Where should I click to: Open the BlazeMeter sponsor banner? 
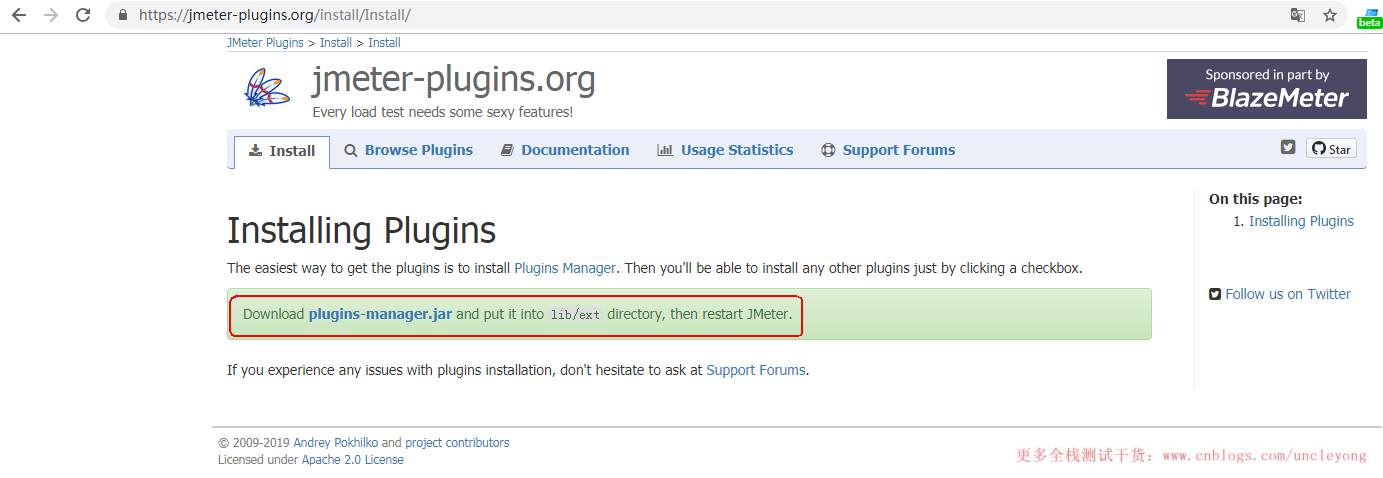(x=1266, y=89)
